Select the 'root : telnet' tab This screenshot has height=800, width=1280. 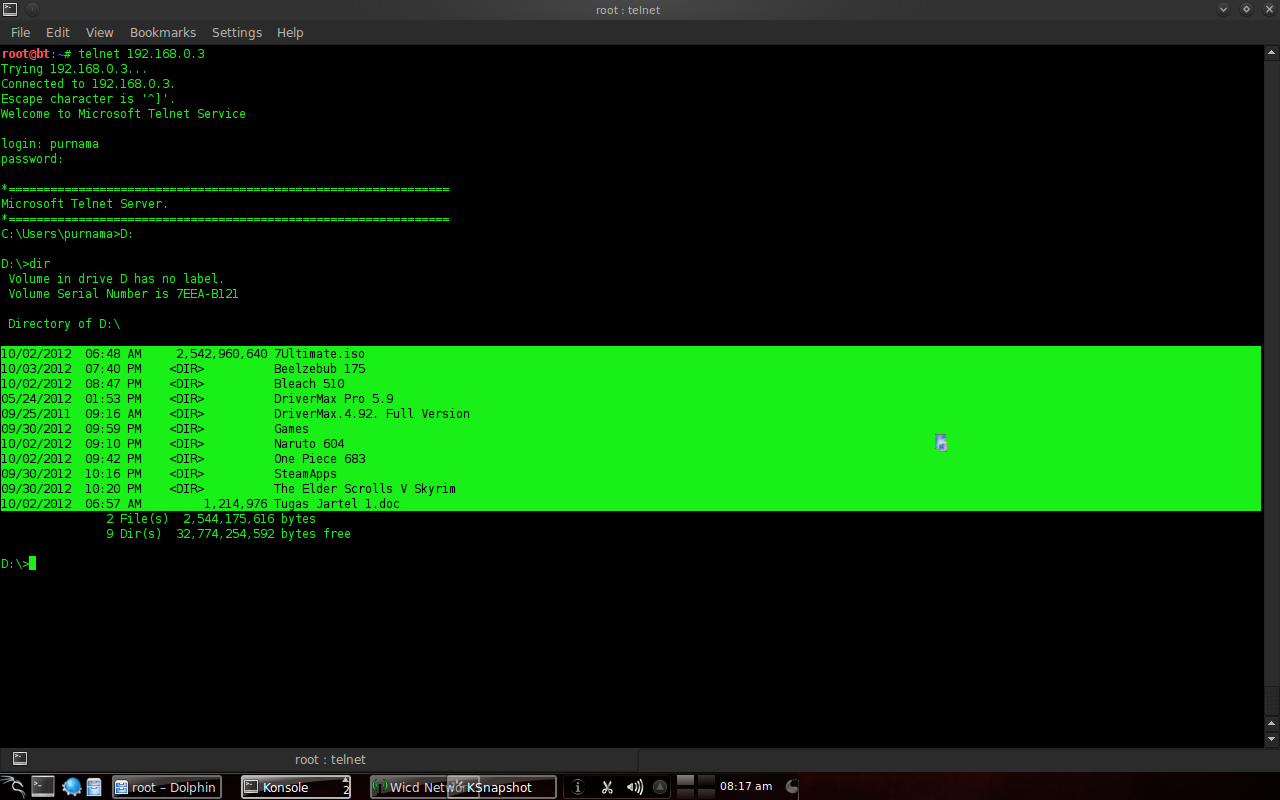(330, 759)
